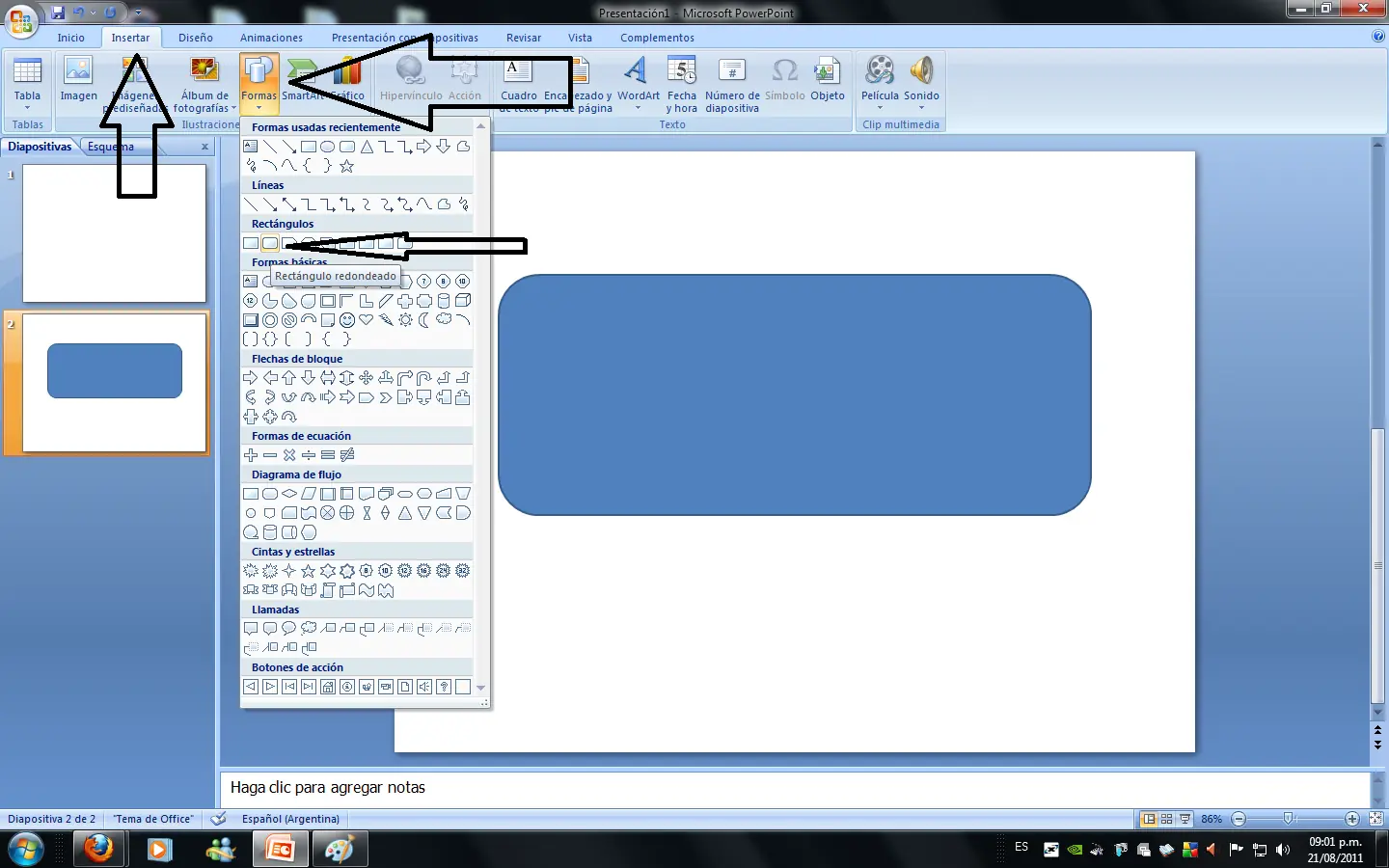Pick the Heart basic shape
The height and width of the screenshot is (868, 1389).
pos(367,320)
